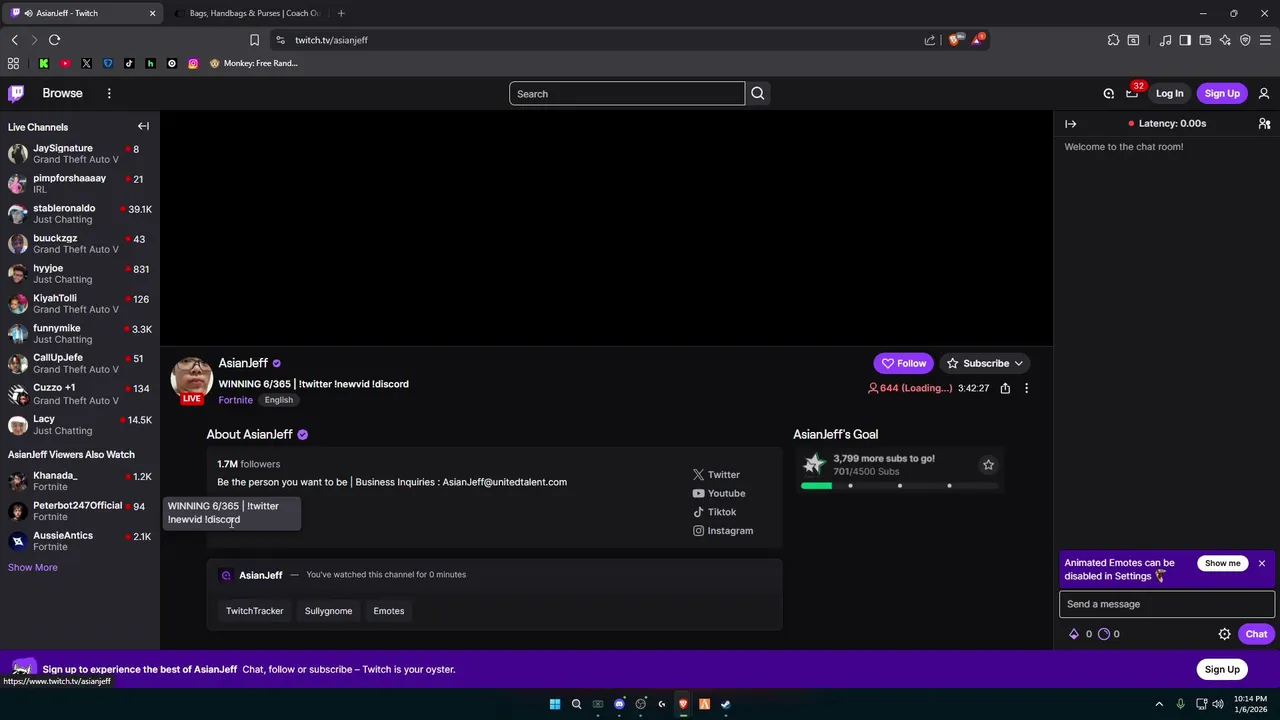Viewport: 1280px width, 720px height.
Task: Collapse the chat panel arrow
Action: [x=1071, y=124]
